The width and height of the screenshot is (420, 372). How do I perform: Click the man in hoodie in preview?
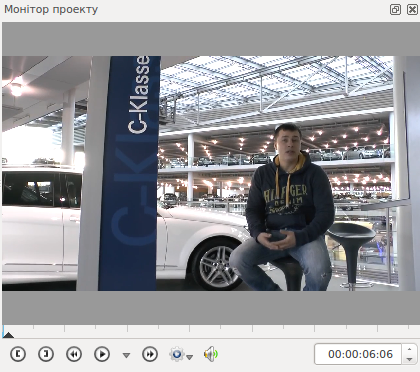tap(283, 207)
